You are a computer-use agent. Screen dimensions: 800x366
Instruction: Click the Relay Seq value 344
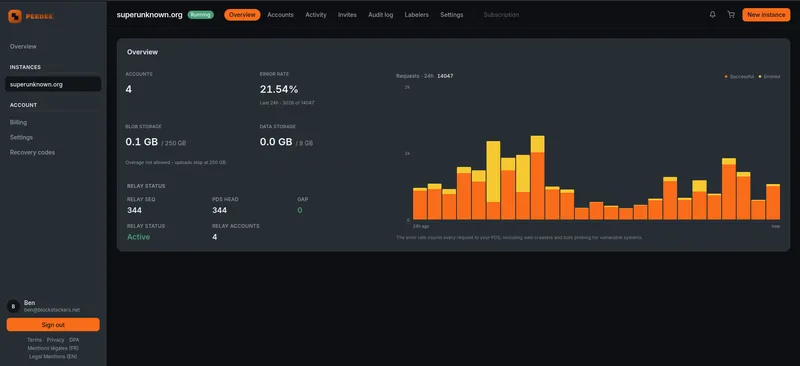pyautogui.click(x=134, y=210)
